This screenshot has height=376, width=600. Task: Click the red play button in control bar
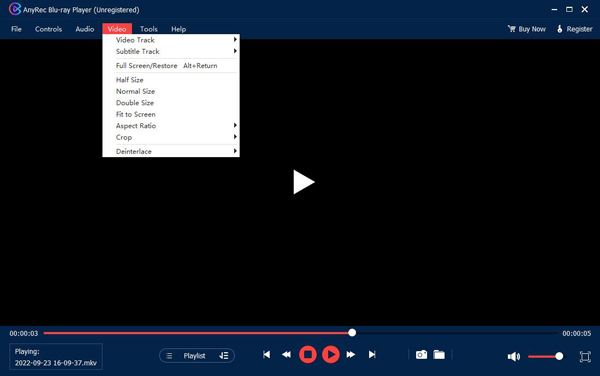click(331, 355)
